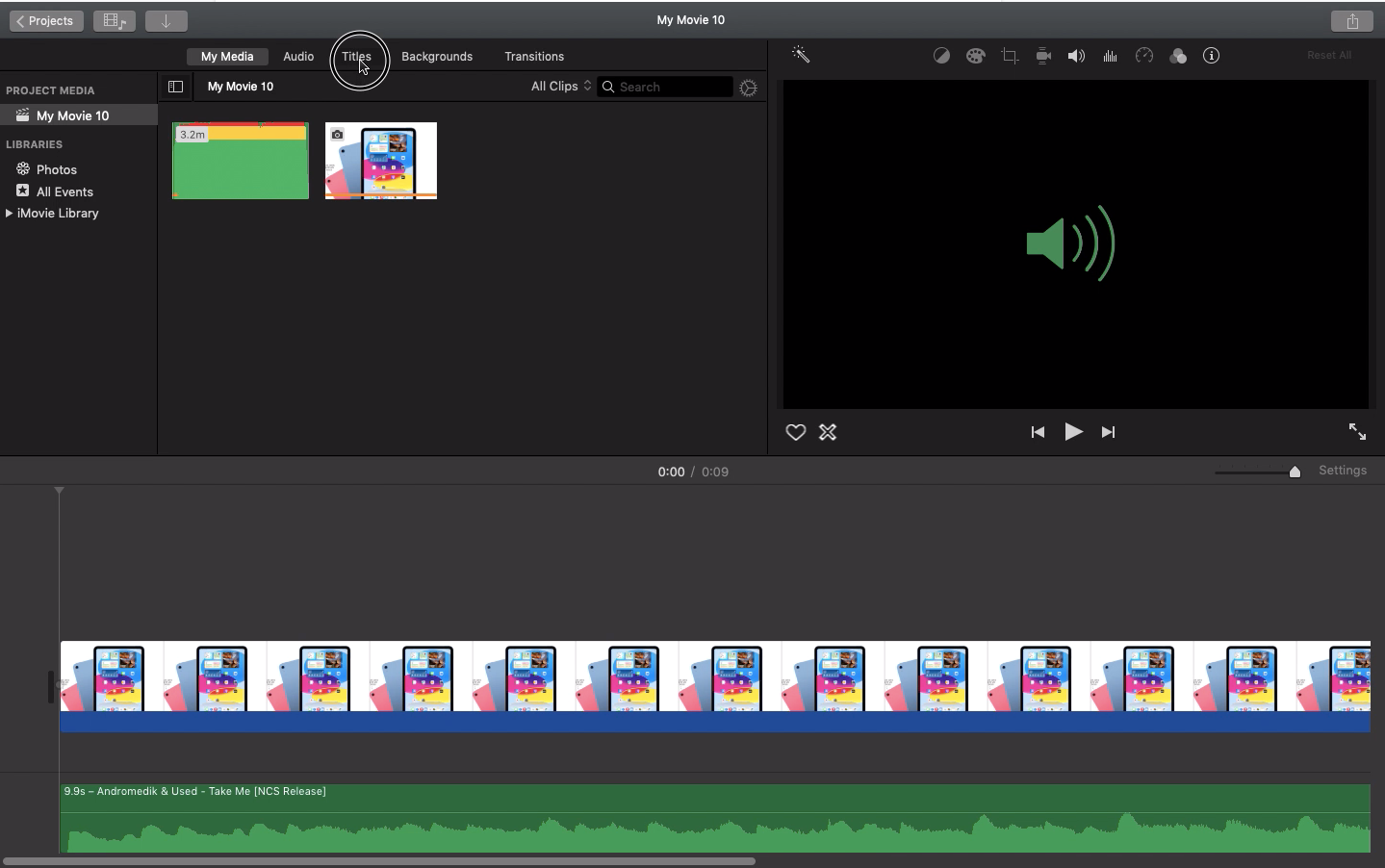Switch to the Transitions tab
The height and width of the screenshot is (868, 1385).
(534, 57)
